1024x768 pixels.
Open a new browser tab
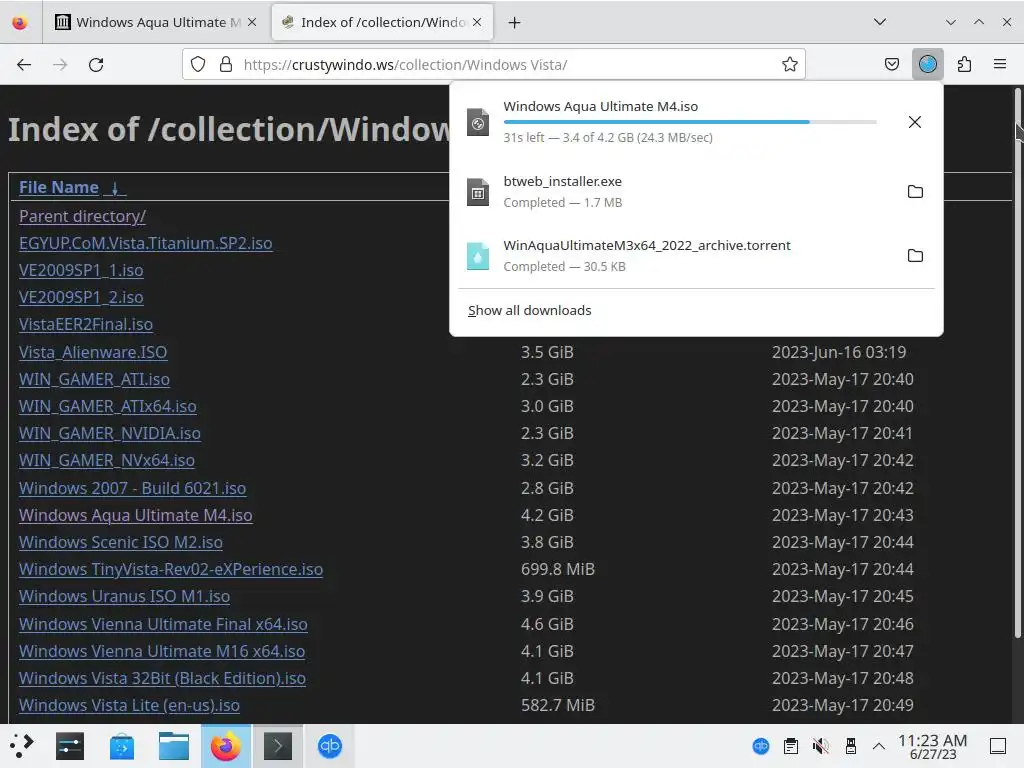pyautogui.click(x=515, y=23)
